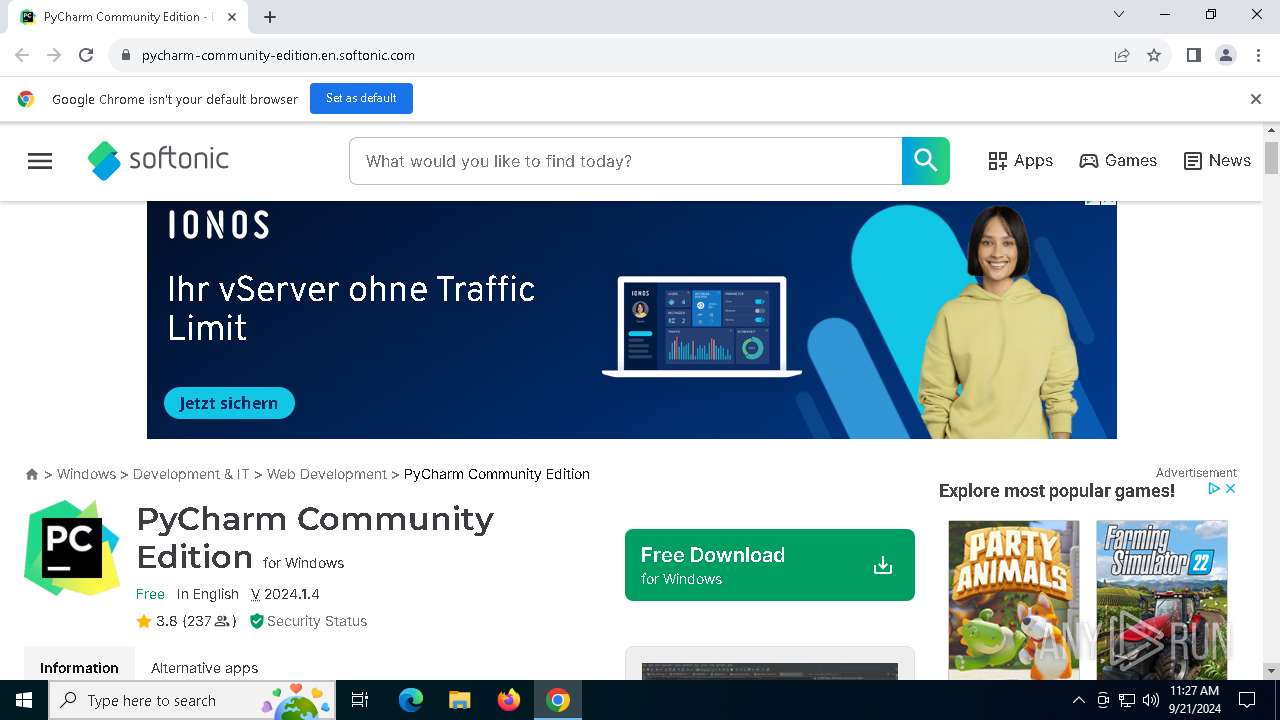1280x720 pixels.
Task: Reload the current page
Action: tap(86, 55)
